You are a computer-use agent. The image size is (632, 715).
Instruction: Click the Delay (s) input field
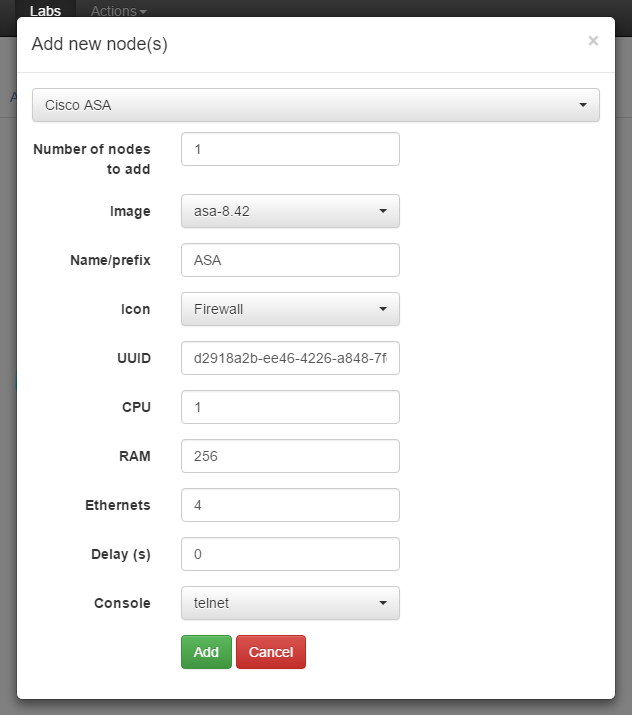click(290, 554)
